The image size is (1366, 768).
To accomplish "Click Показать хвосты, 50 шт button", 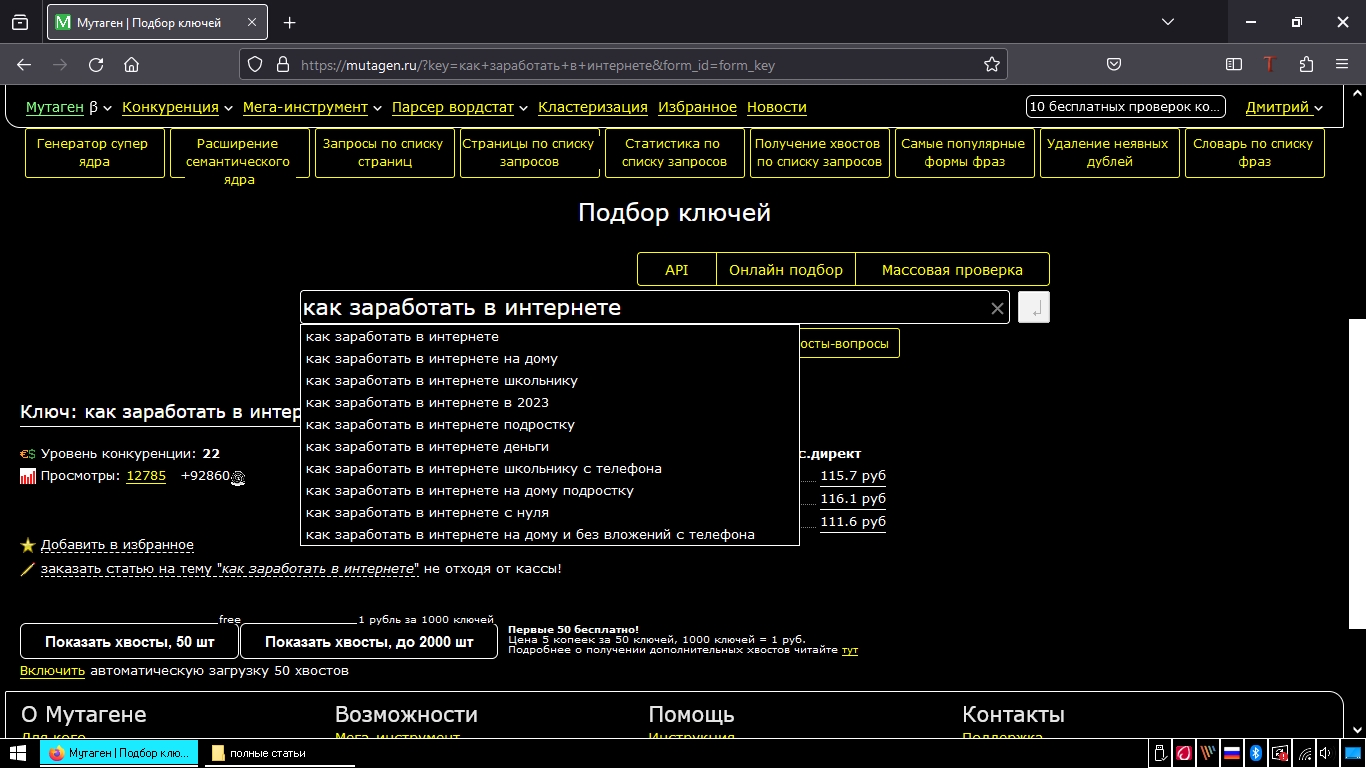I will point(130,642).
